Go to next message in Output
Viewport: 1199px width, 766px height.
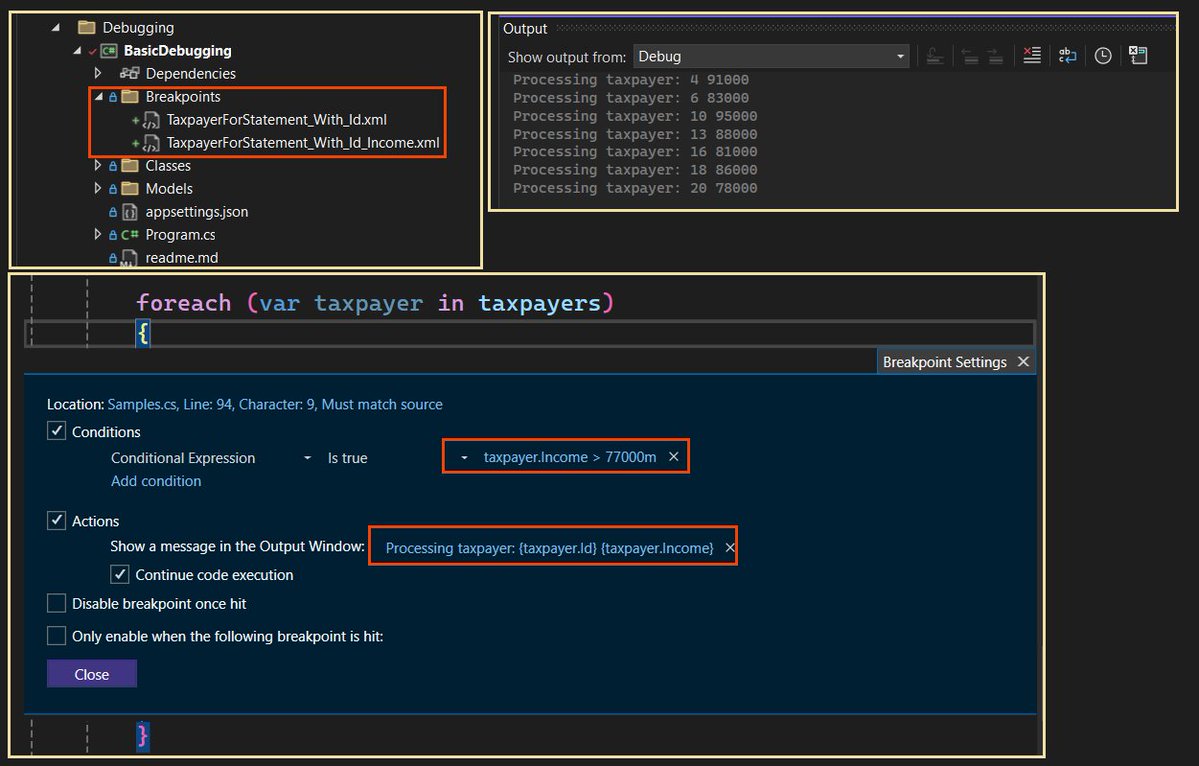[995, 56]
